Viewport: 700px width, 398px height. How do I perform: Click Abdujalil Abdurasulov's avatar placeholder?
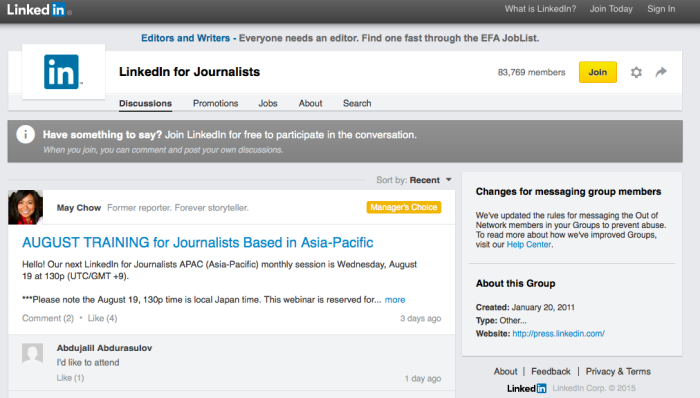33,353
